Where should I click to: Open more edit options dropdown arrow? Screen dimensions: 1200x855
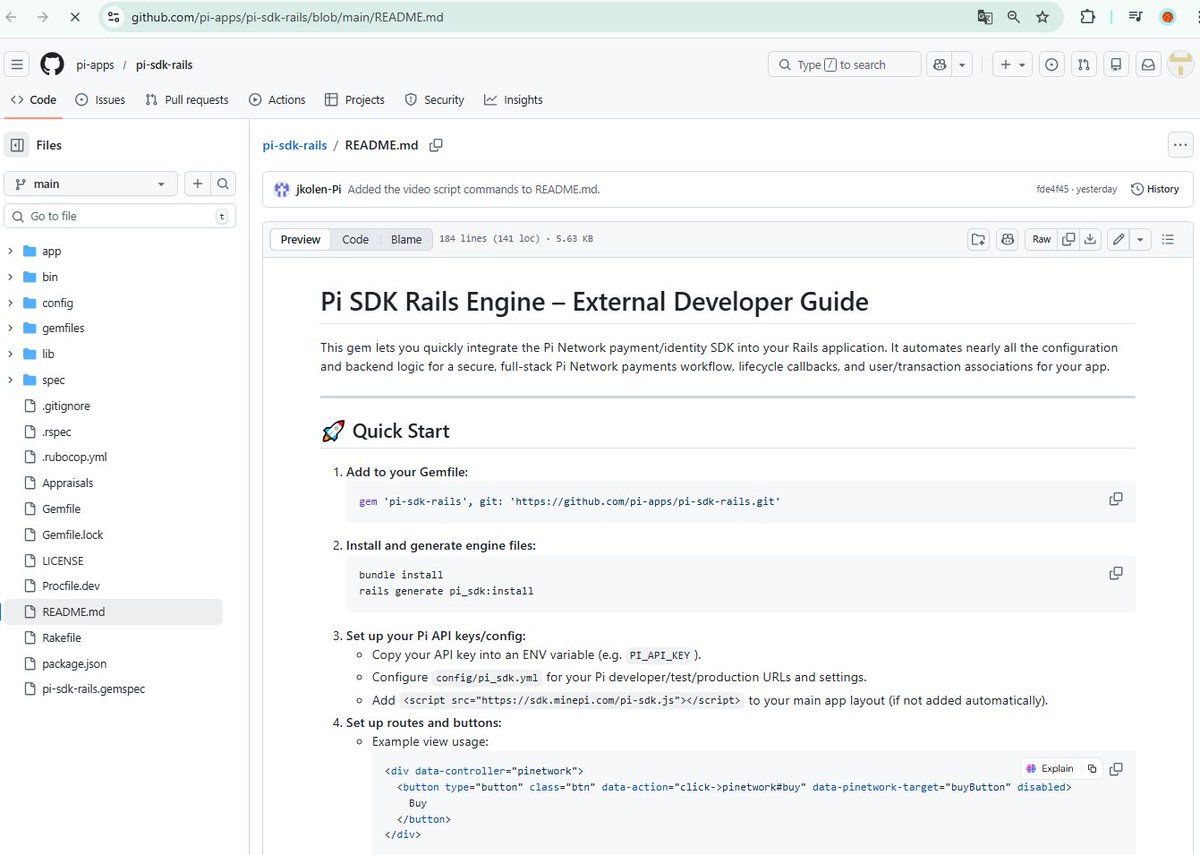[x=1141, y=239]
